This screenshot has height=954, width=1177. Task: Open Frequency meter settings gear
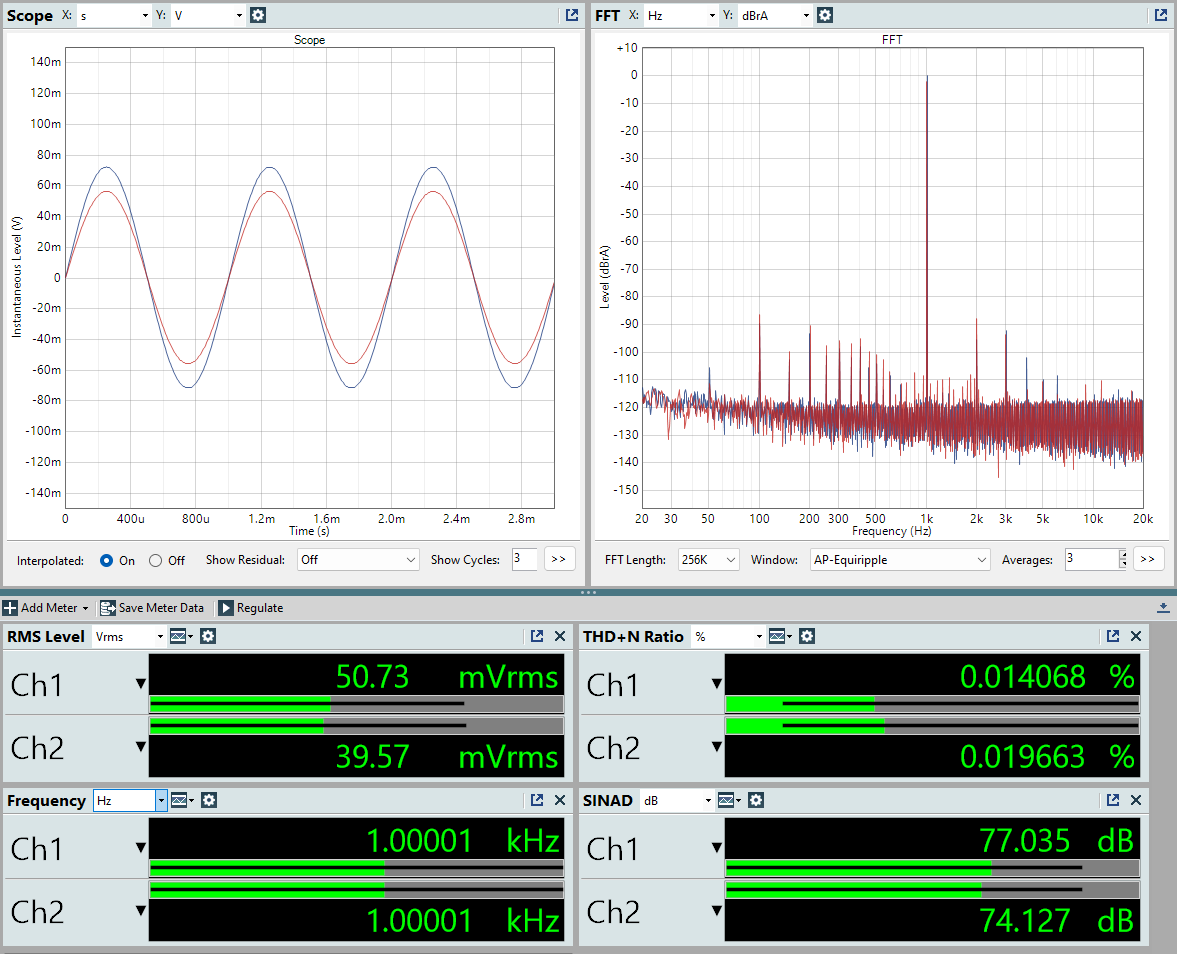(x=209, y=800)
